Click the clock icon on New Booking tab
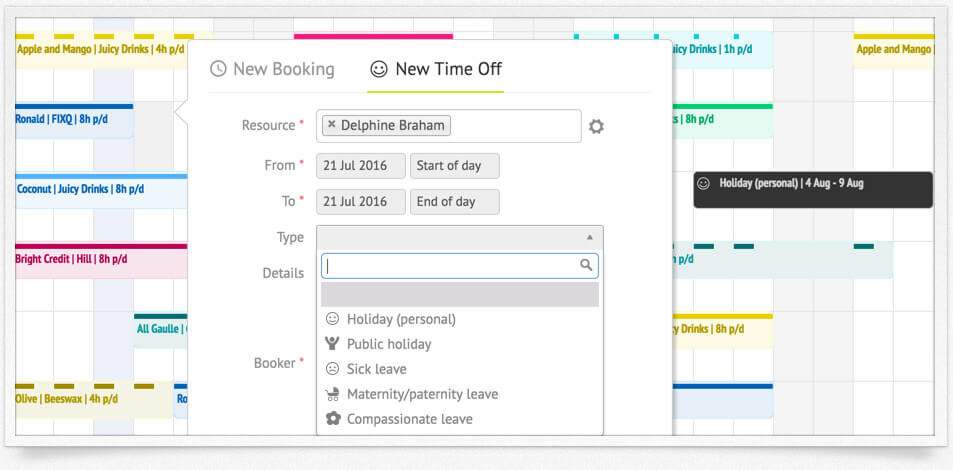The width and height of the screenshot is (953, 470). point(218,69)
